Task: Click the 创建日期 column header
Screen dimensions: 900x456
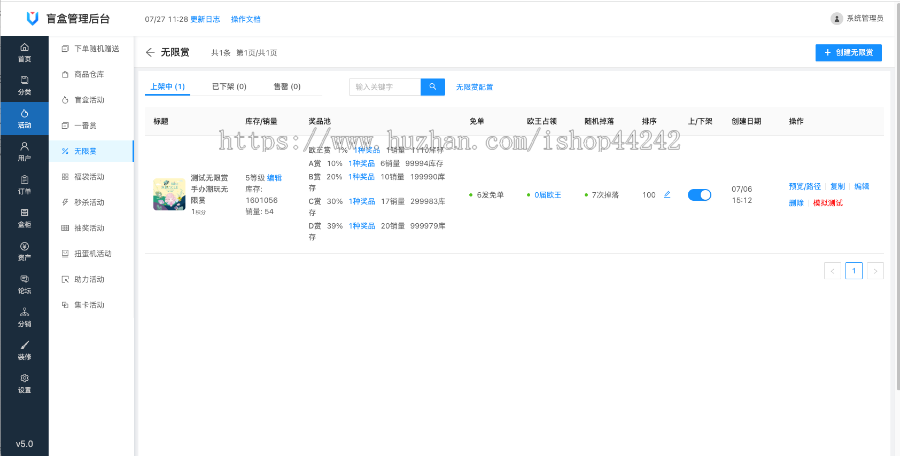Action: pos(746,122)
